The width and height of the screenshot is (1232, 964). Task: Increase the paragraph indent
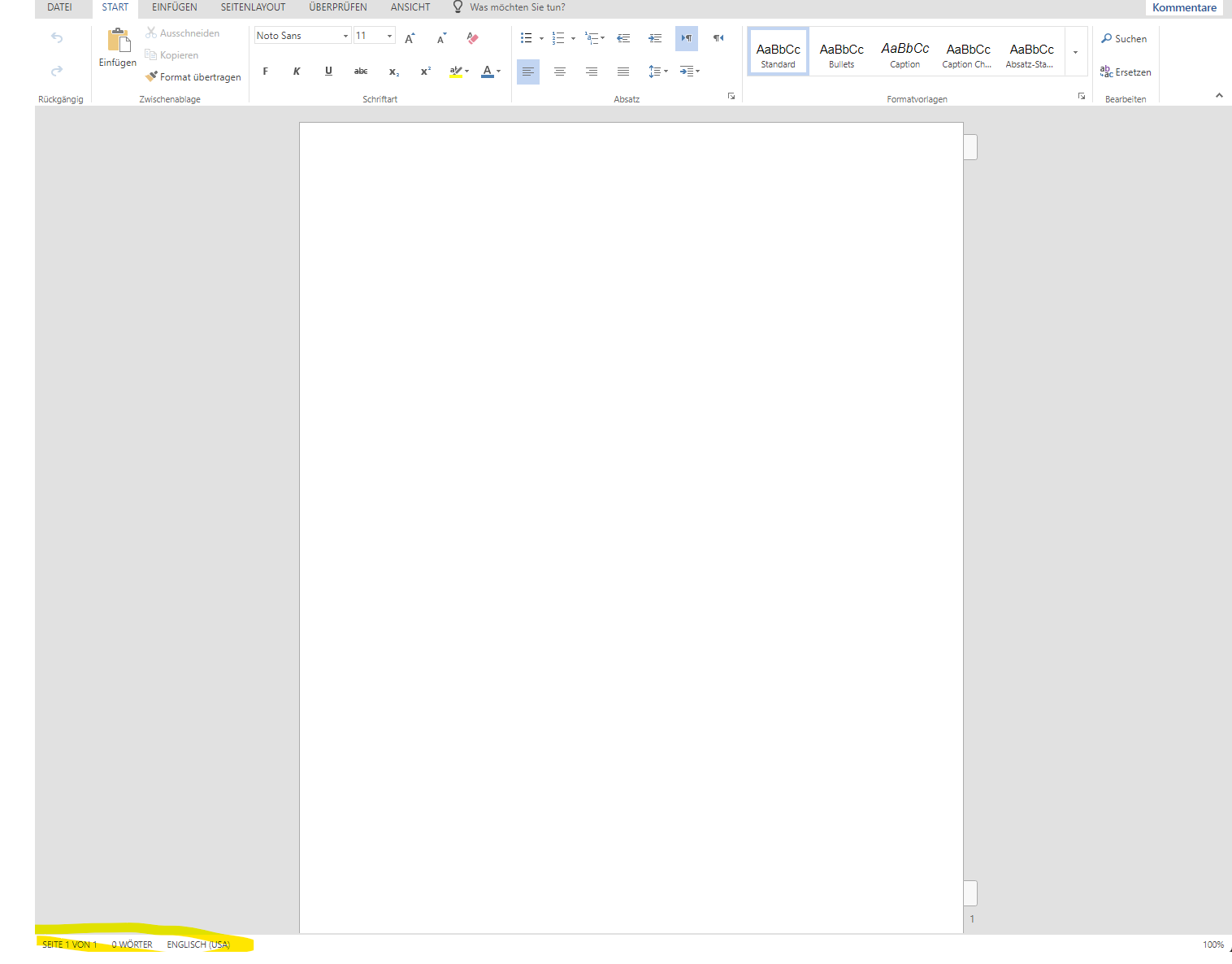(x=655, y=38)
